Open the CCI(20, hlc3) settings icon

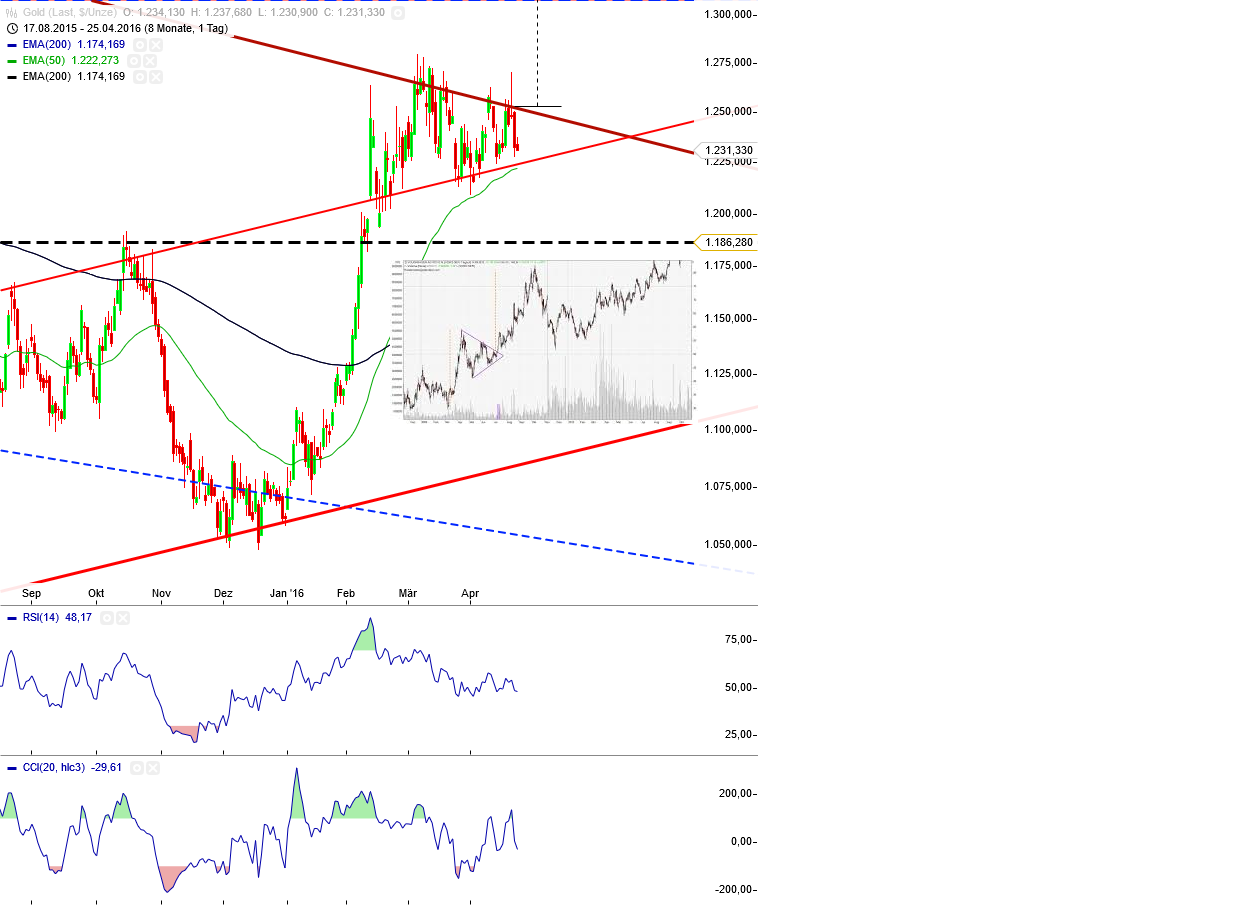click(138, 768)
